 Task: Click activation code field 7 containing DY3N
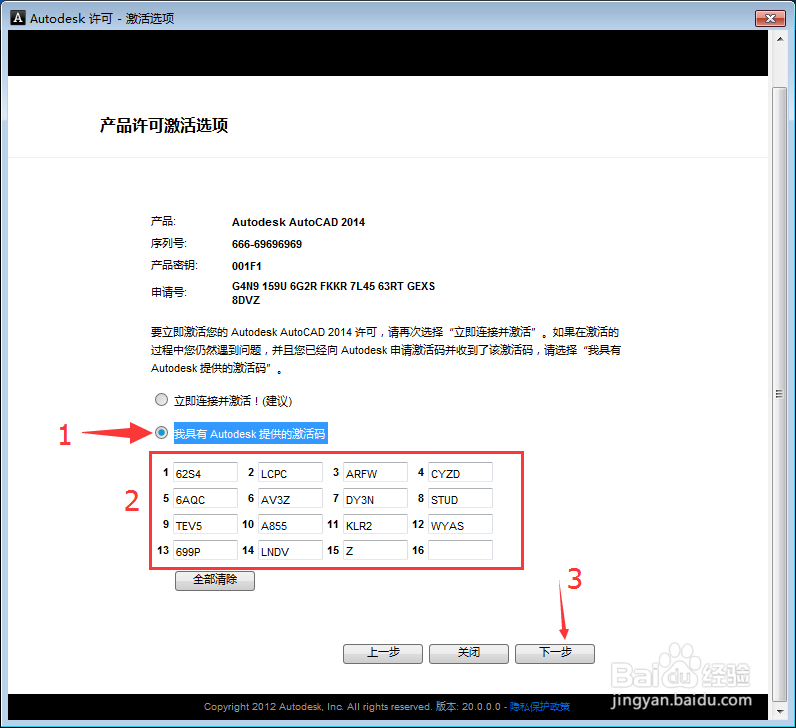point(376,499)
